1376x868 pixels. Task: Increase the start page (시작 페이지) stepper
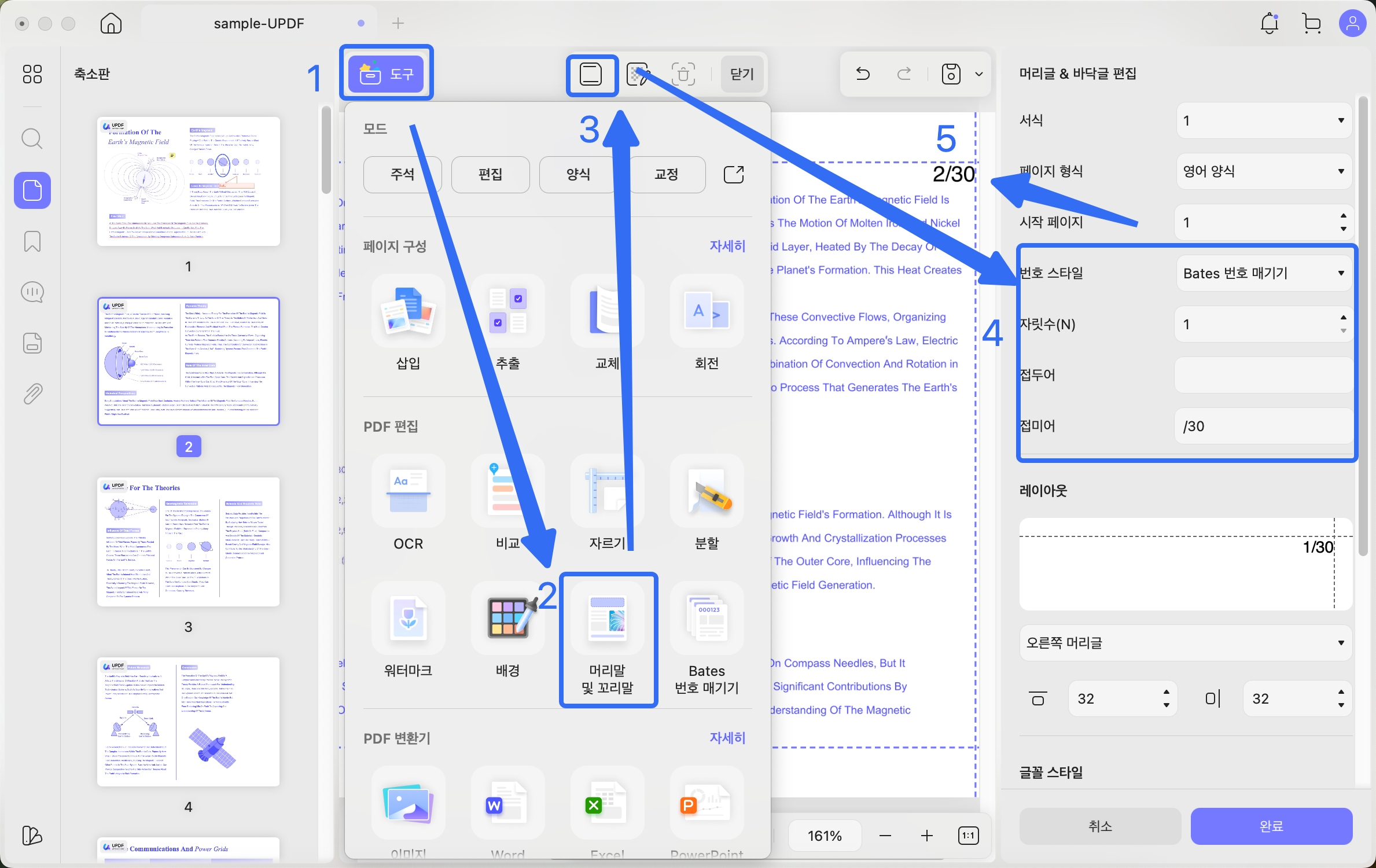point(1343,216)
